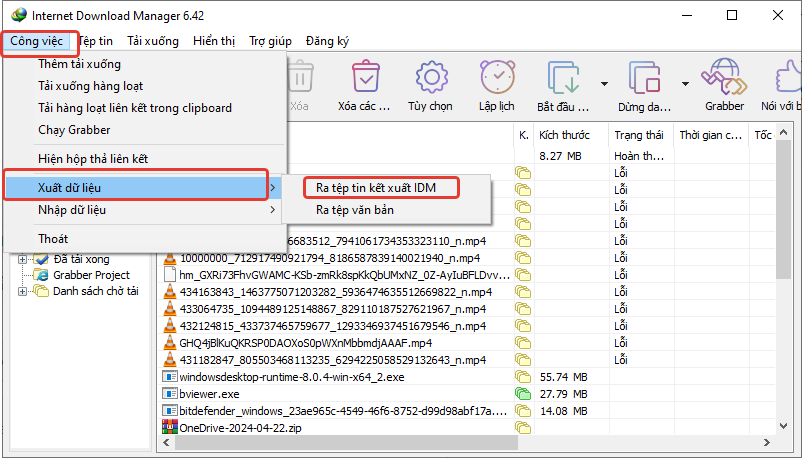
Task: Click VLC icon of 10000000_712917490921794 file
Action: tap(169, 258)
